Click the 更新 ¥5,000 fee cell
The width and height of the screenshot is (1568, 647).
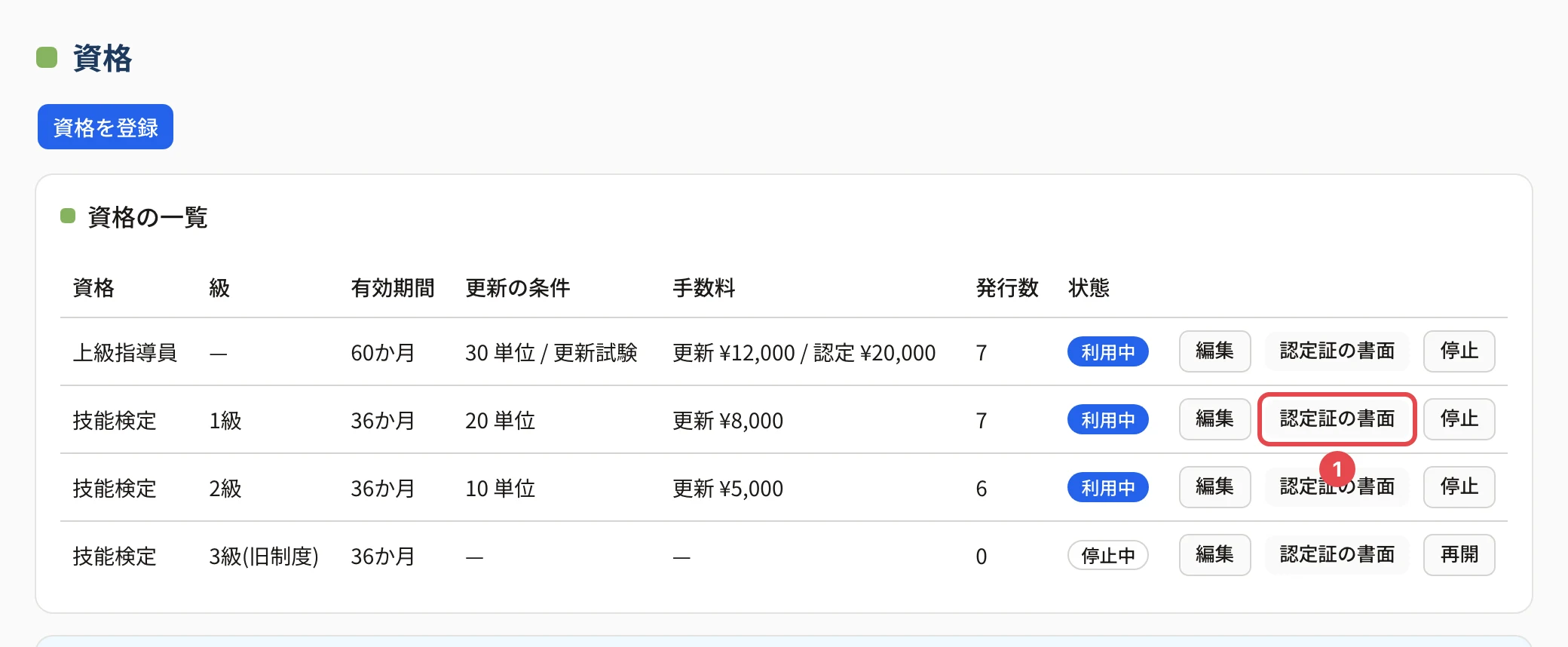727,489
